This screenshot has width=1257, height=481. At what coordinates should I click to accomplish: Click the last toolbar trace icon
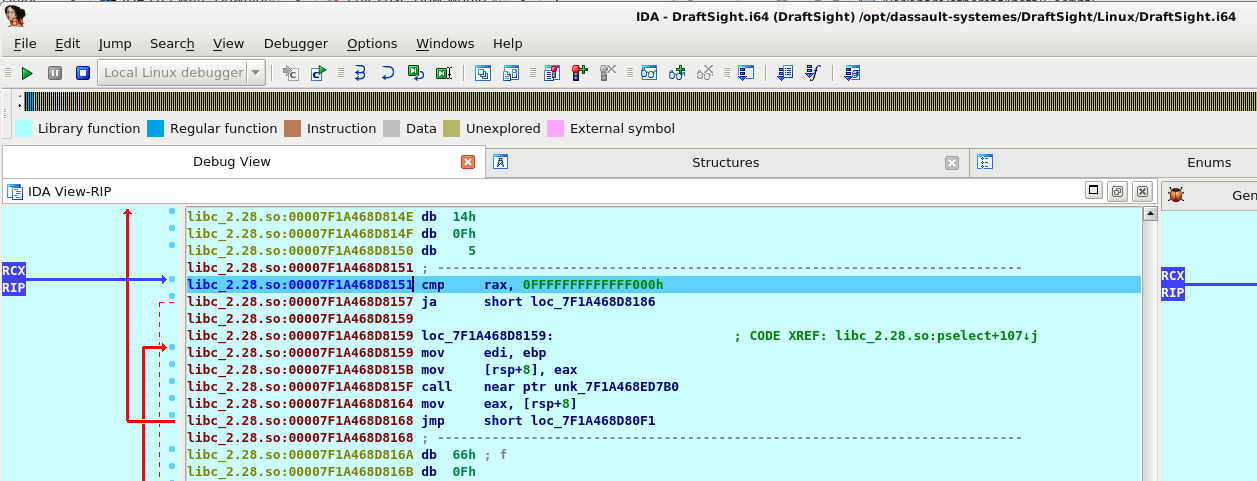[x=852, y=73]
